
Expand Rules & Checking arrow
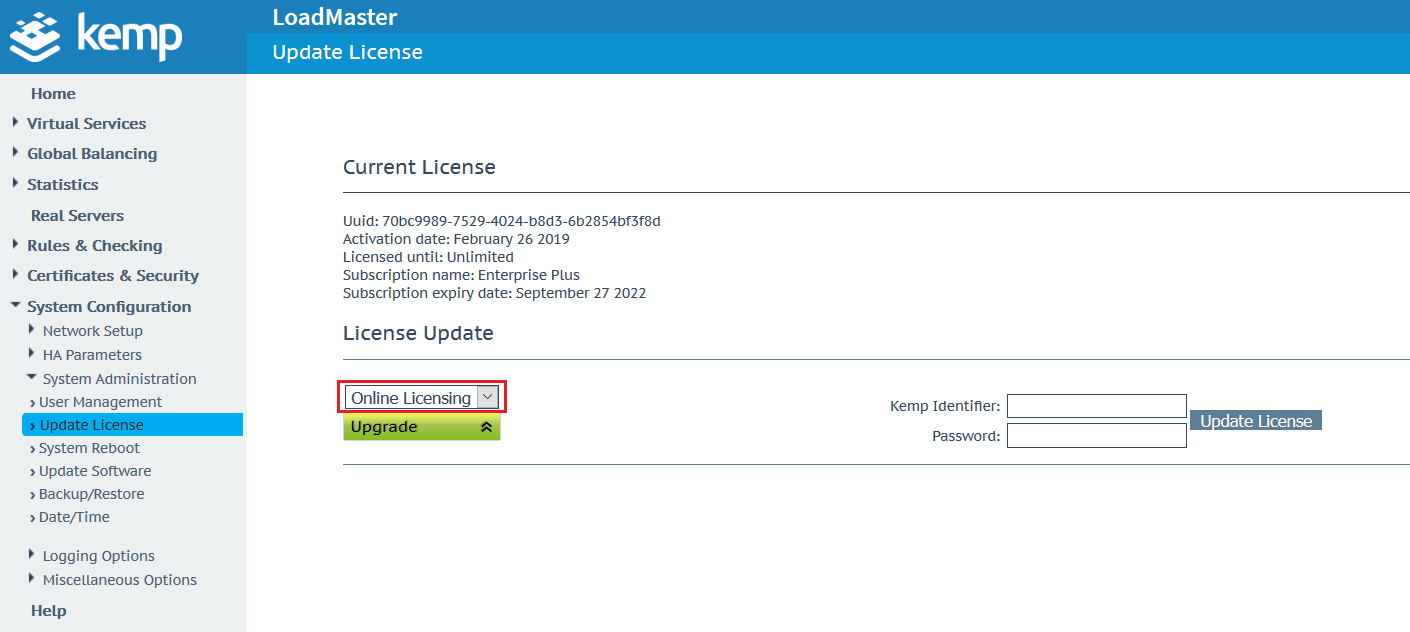[x=15, y=244]
